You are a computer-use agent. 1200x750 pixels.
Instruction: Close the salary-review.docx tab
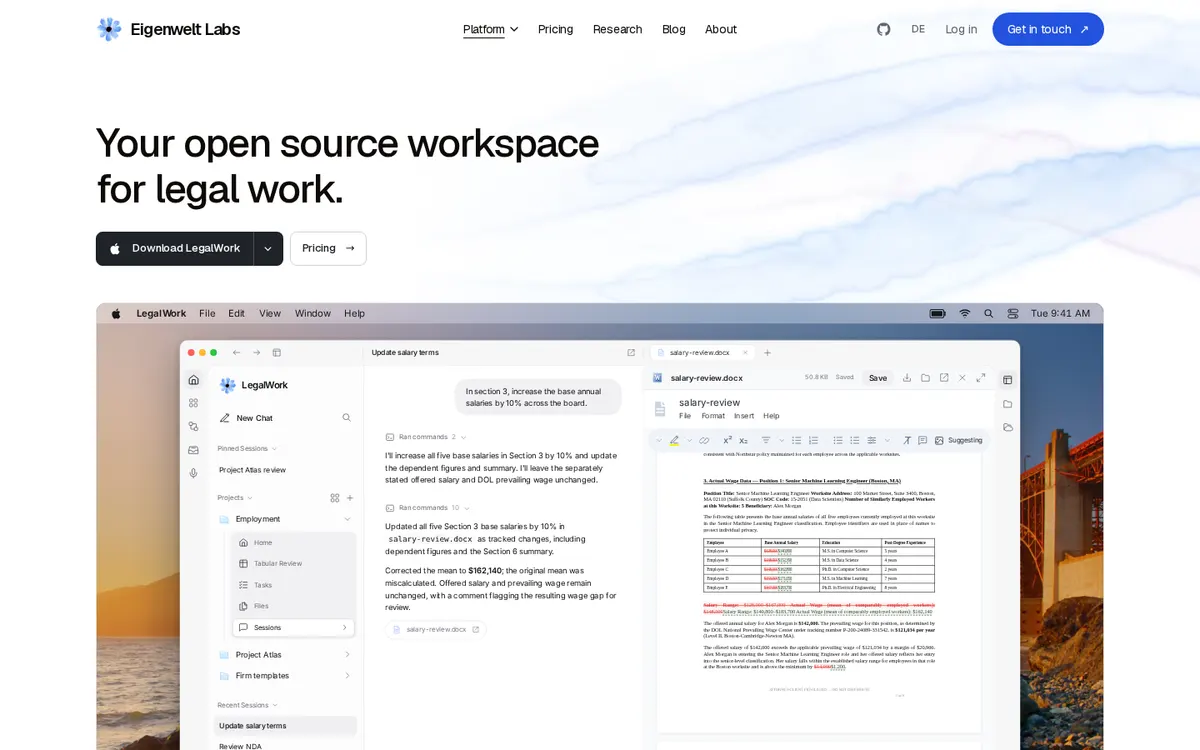point(746,353)
